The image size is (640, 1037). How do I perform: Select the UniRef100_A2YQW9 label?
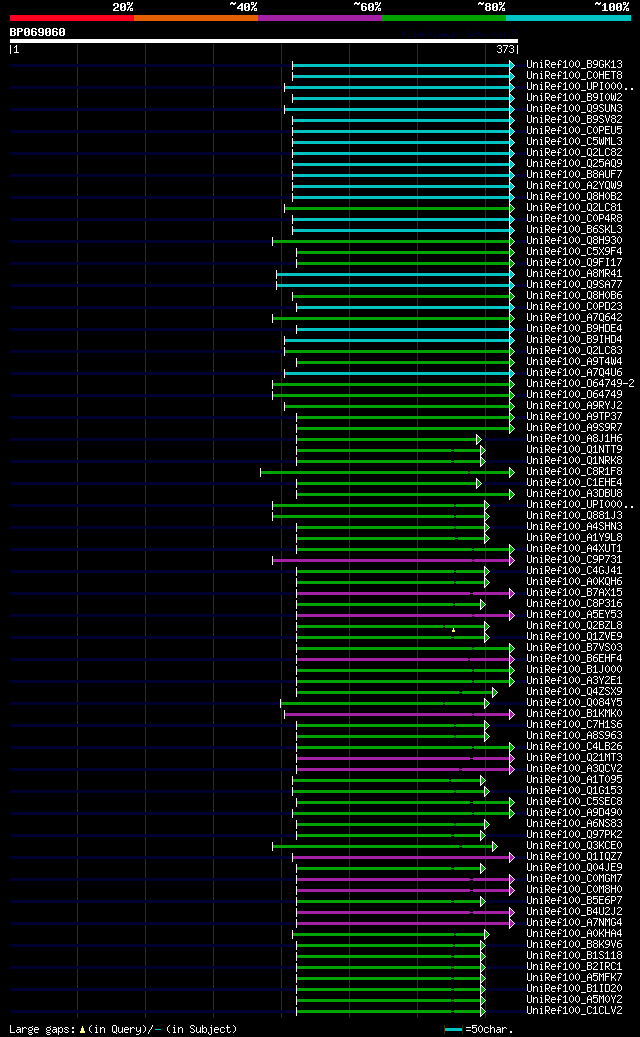[x=575, y=186]
